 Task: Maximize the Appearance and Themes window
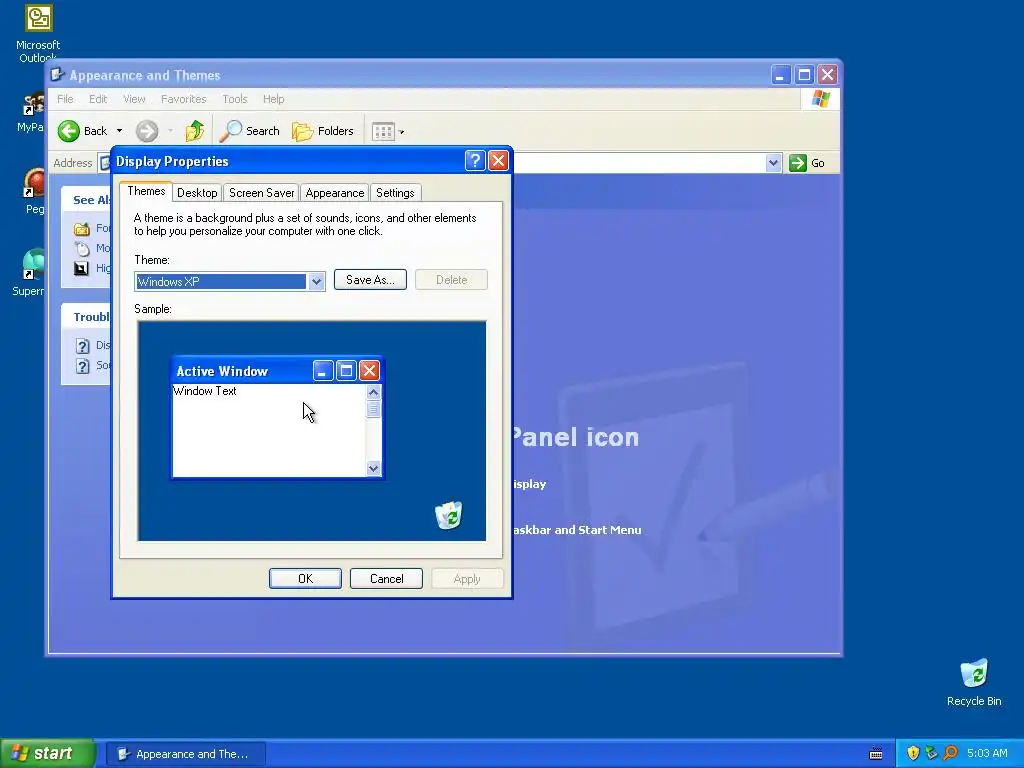pyautogui.click(x=804, y=75)
